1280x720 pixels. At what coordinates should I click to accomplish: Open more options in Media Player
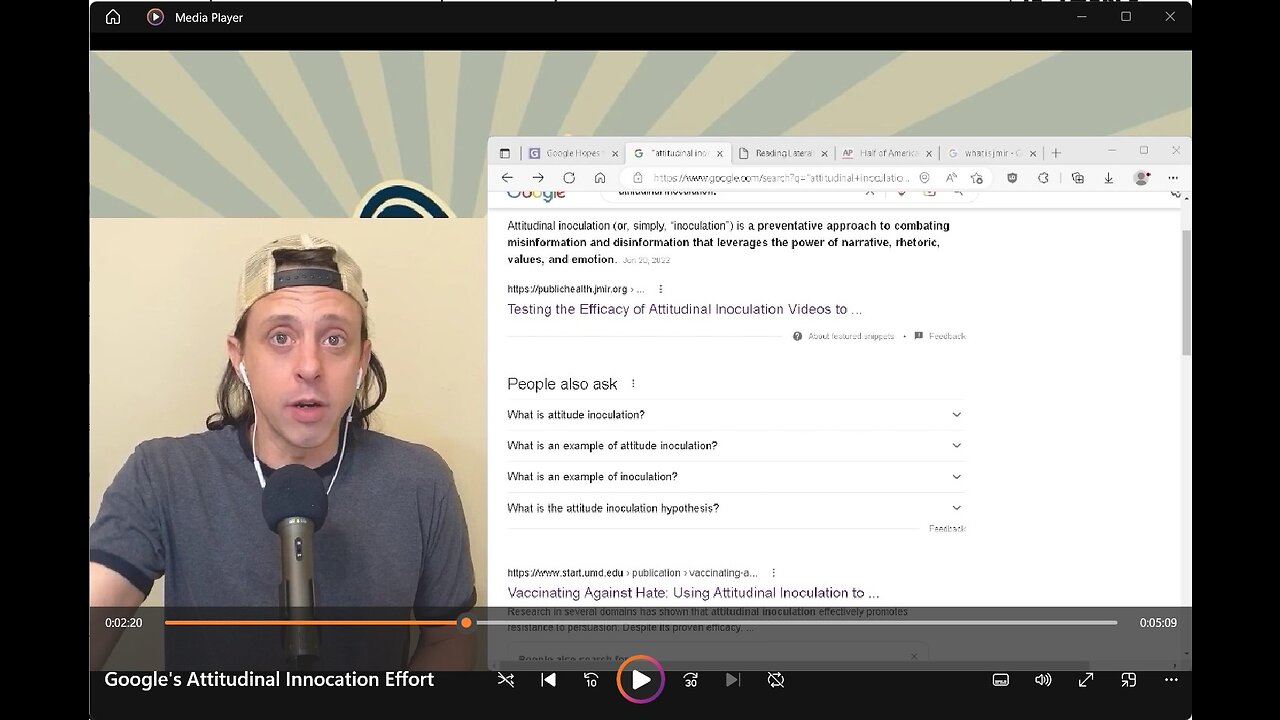(x=1172, y=680)
